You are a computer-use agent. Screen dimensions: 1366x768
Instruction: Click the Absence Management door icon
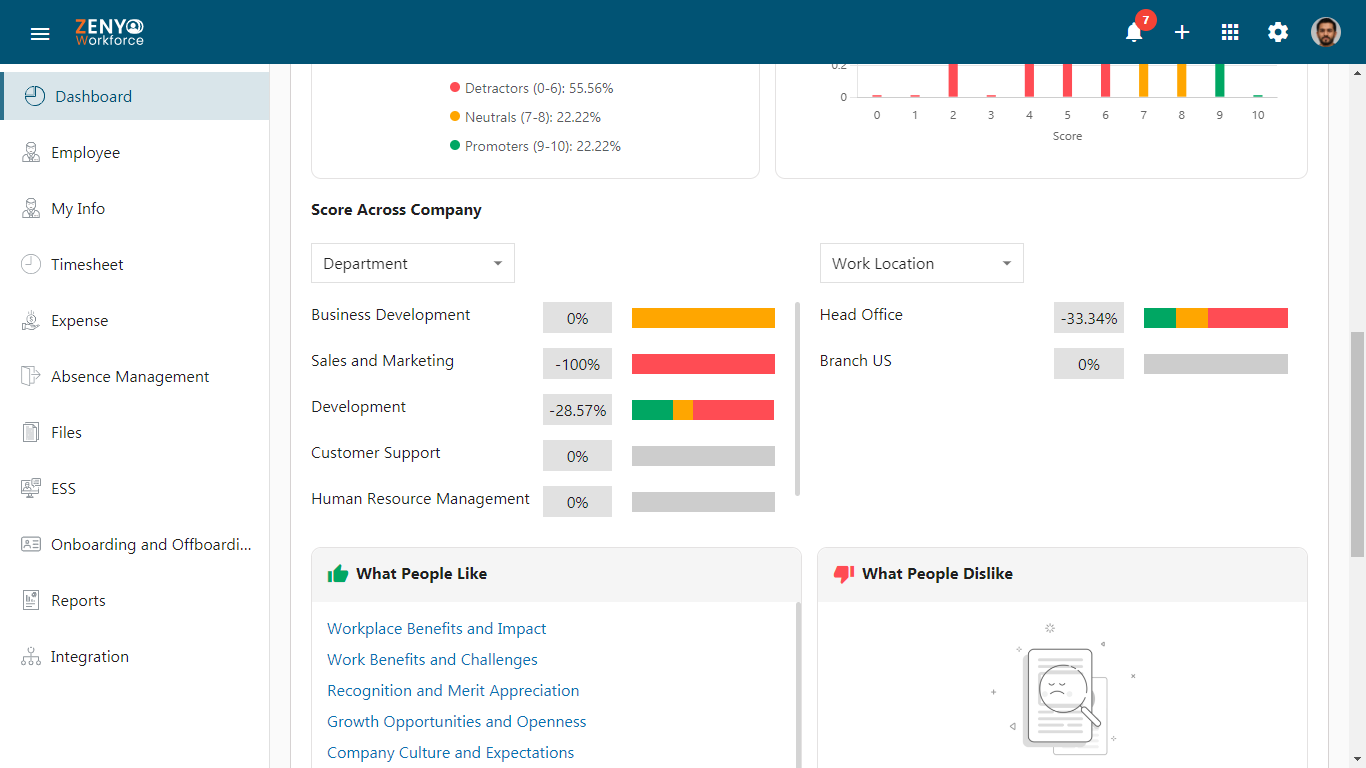click(x=31, y=376)
